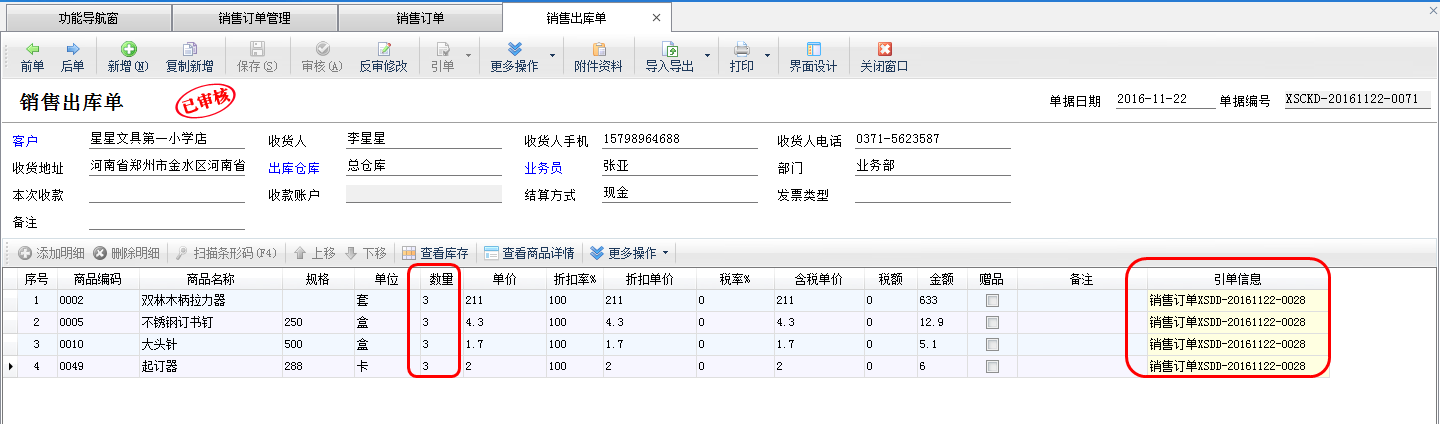
Task: Check 赠品 box for 双林木柄拉力器 row
Action: 992,300
